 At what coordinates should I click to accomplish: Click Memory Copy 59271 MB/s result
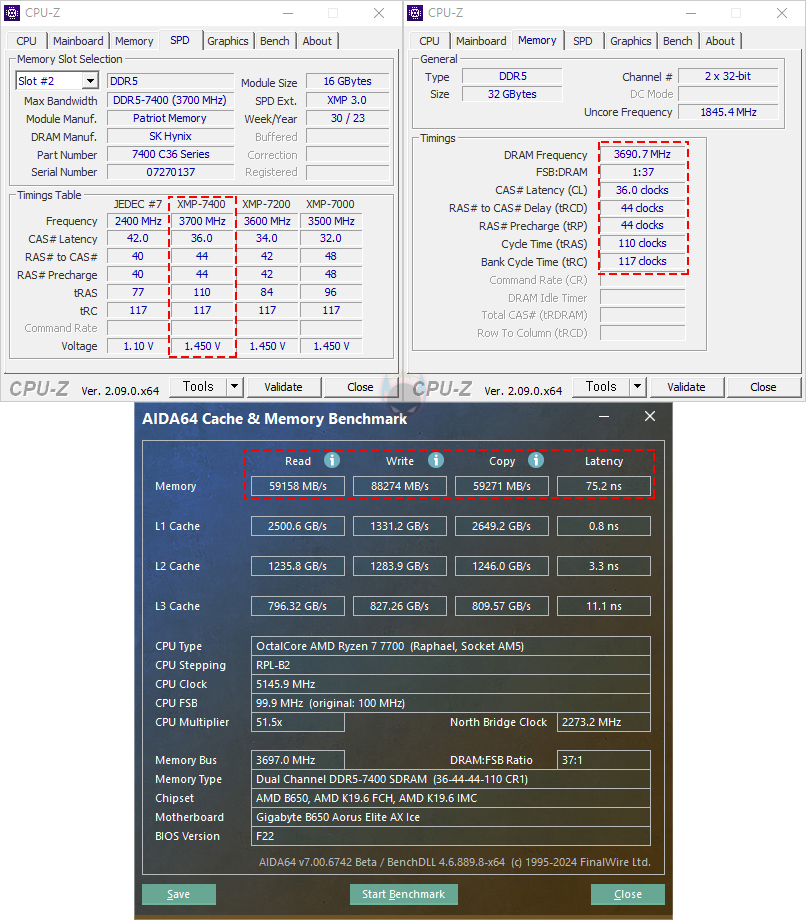(502, 486)
